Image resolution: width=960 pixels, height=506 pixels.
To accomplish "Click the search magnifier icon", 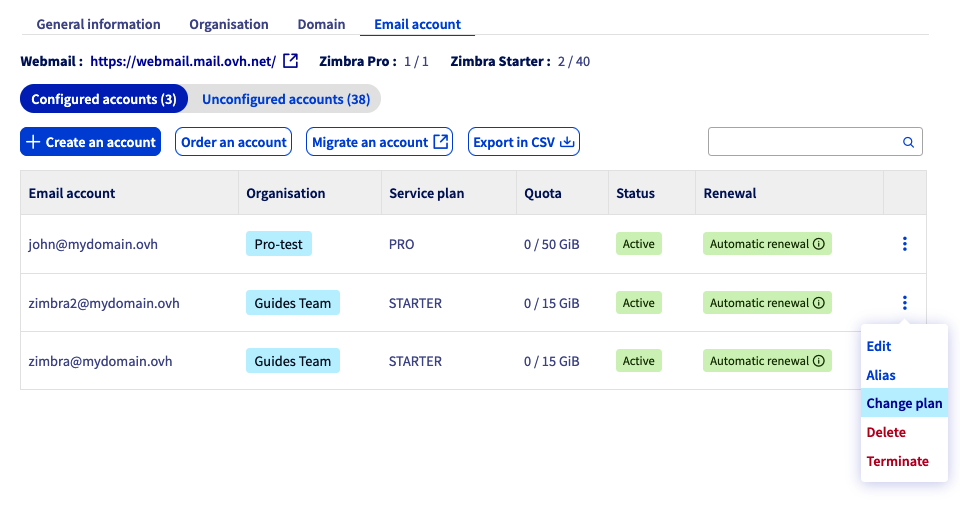I will [x=908, y=142].
